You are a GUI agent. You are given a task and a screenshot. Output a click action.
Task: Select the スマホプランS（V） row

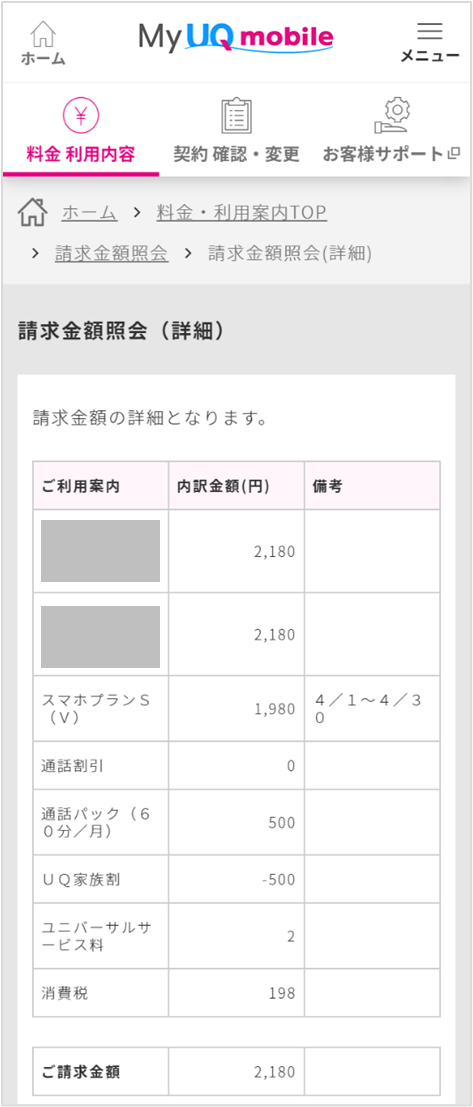coord(236,709)
